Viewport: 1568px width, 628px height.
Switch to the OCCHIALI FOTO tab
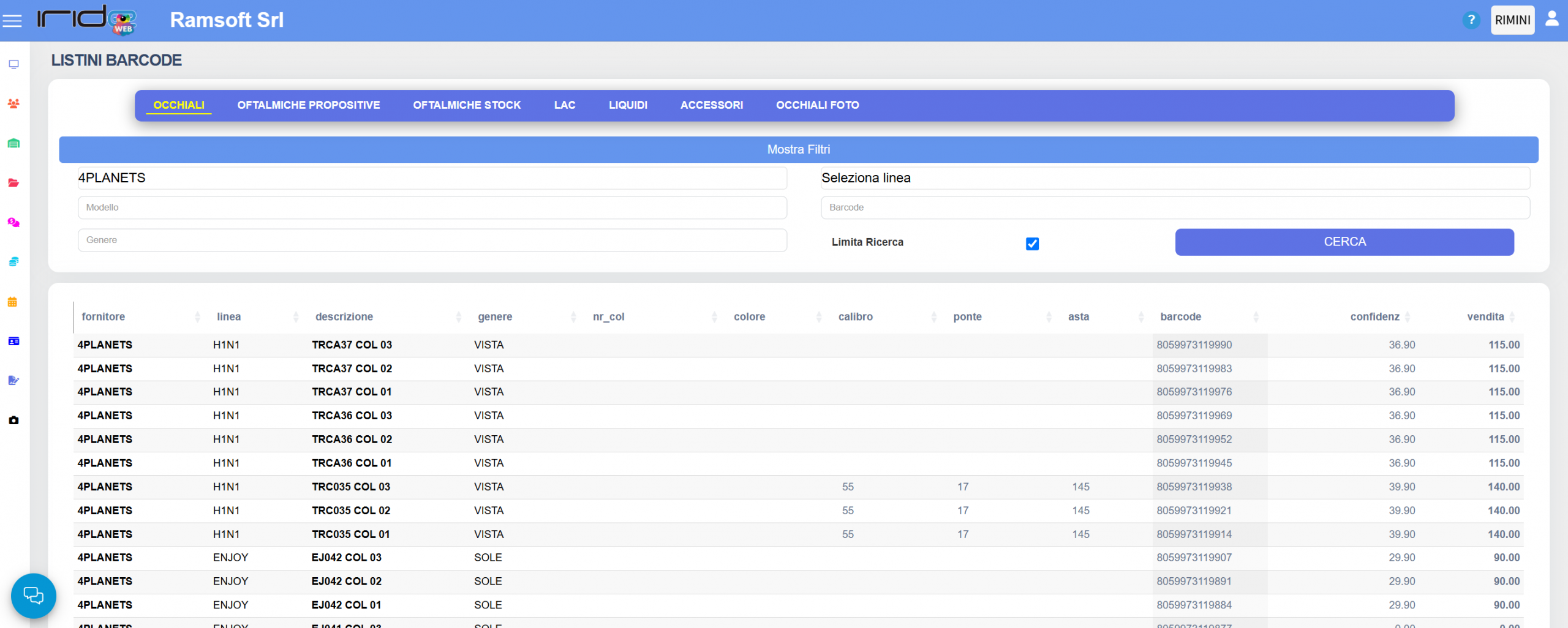tap(817, 105)
